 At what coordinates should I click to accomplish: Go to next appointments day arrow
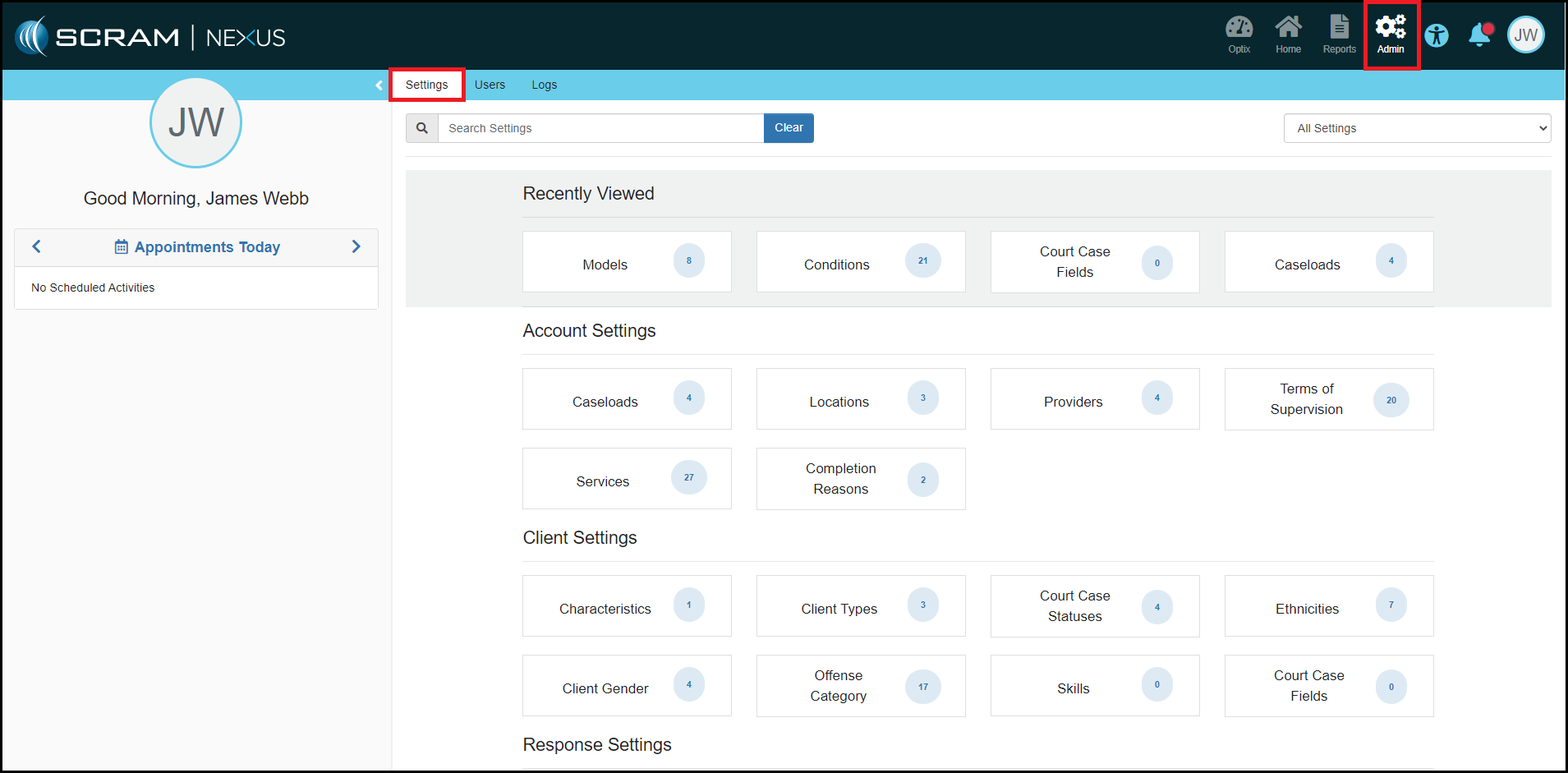coord(356,247)
